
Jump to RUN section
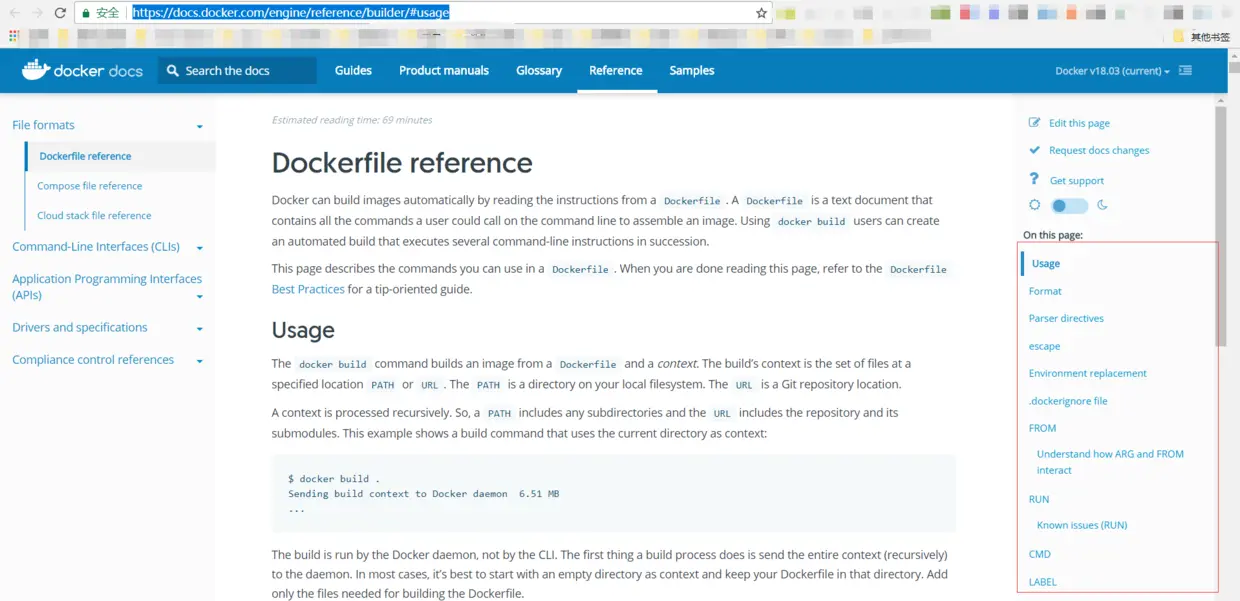coord(1039,499)
